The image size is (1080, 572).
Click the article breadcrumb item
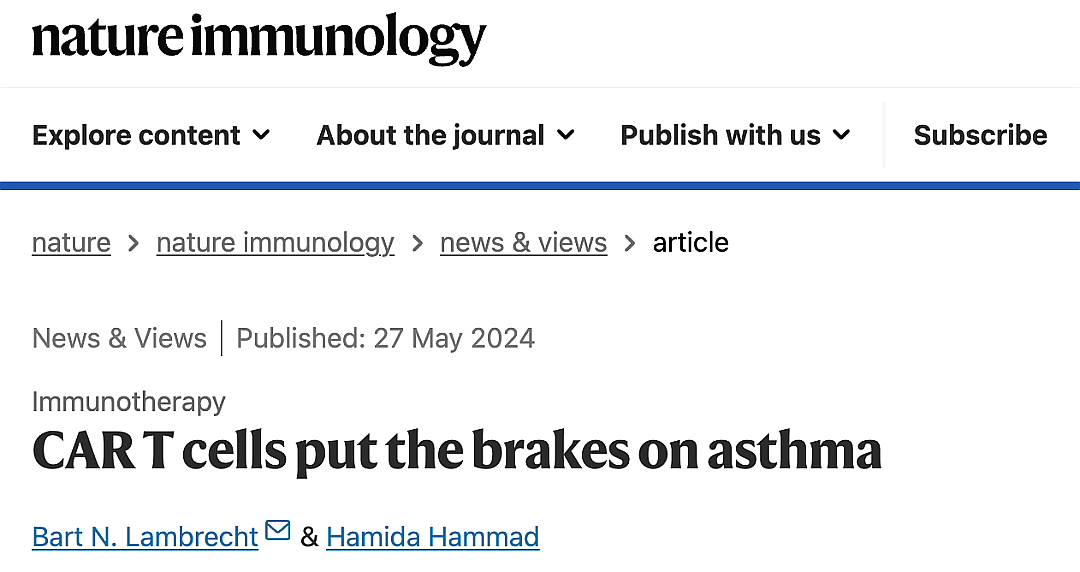pyautogui.click(x=690, y=243)
